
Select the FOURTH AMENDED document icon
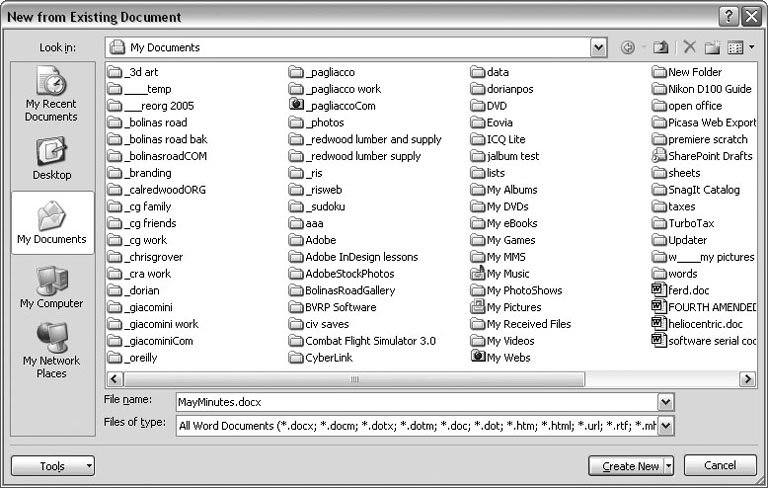[x=659, y=307]
